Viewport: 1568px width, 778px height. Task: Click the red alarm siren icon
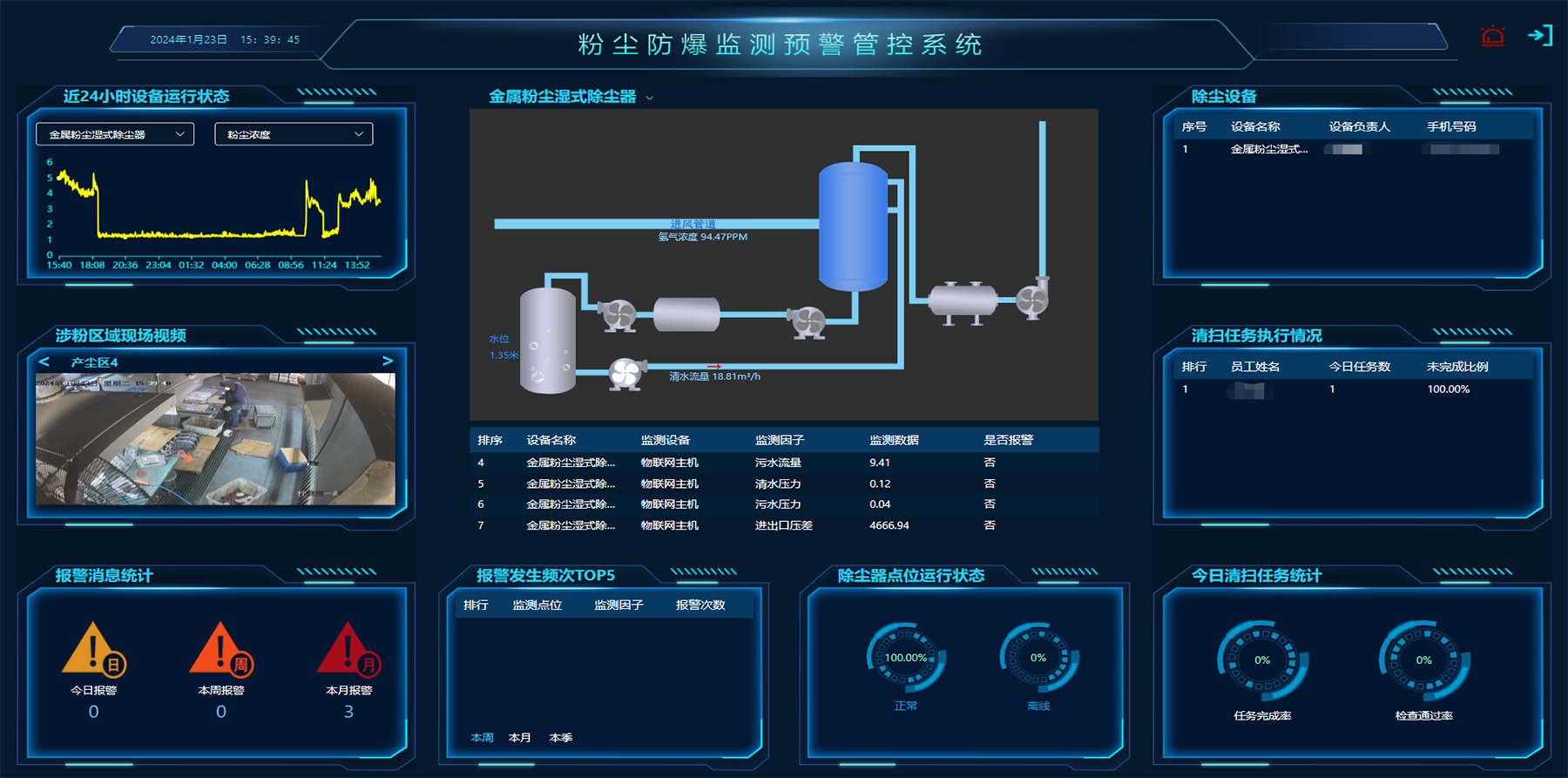pos(1492,37)
